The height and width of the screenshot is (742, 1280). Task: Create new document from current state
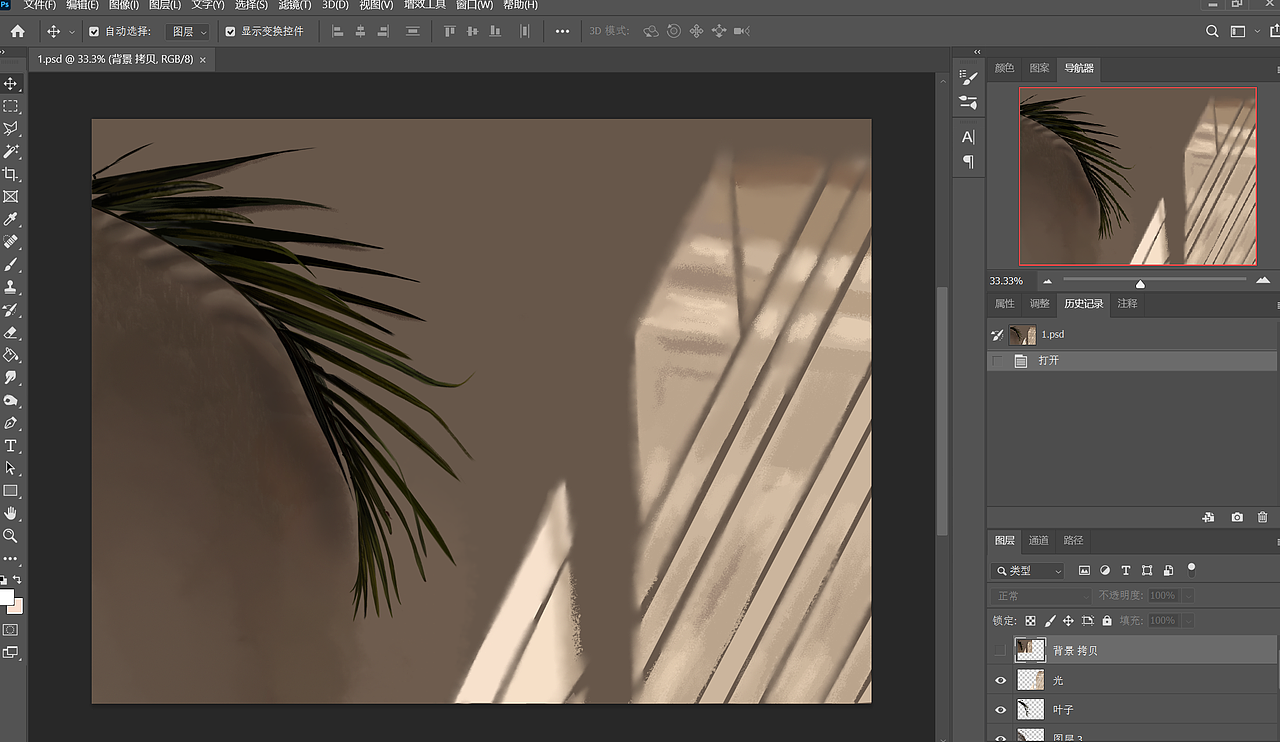pos(1208,517)
